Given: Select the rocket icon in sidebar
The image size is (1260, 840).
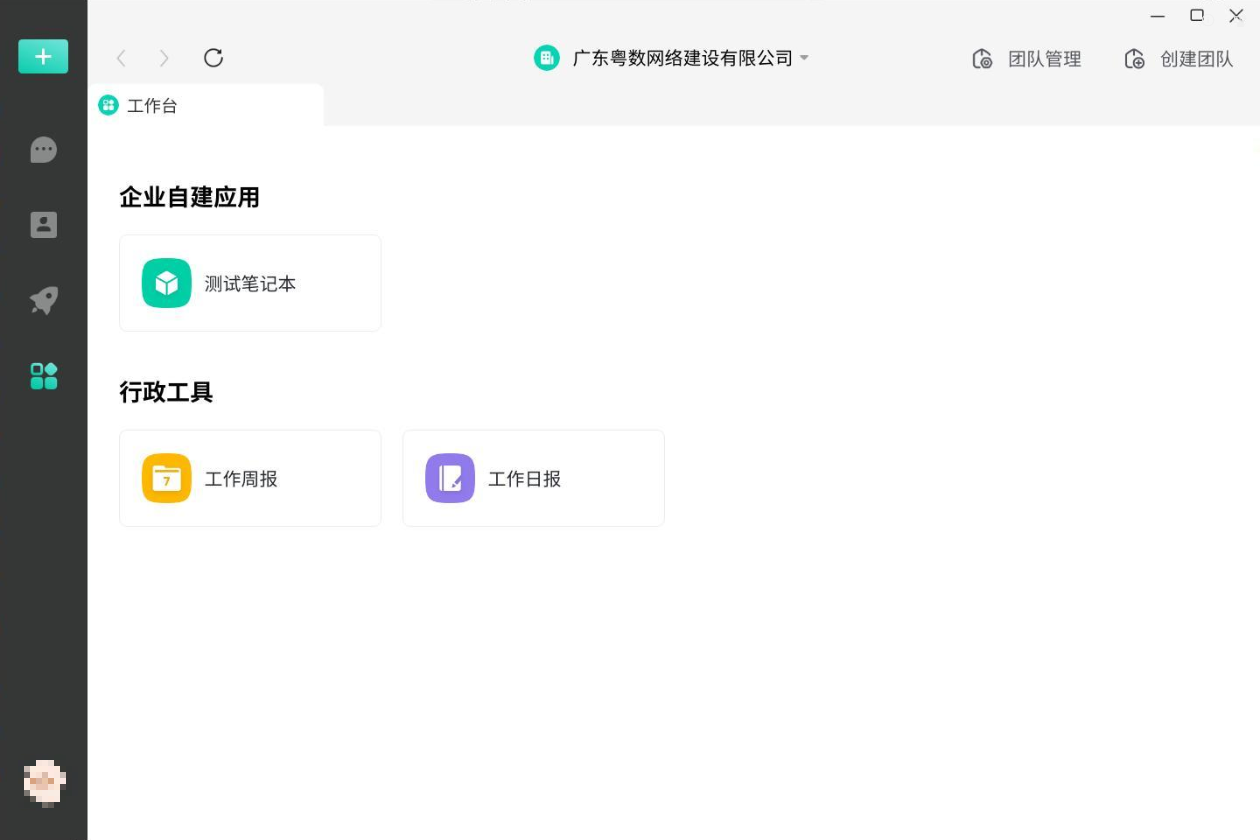Looking at the screenshot, I should pos(43,300).
